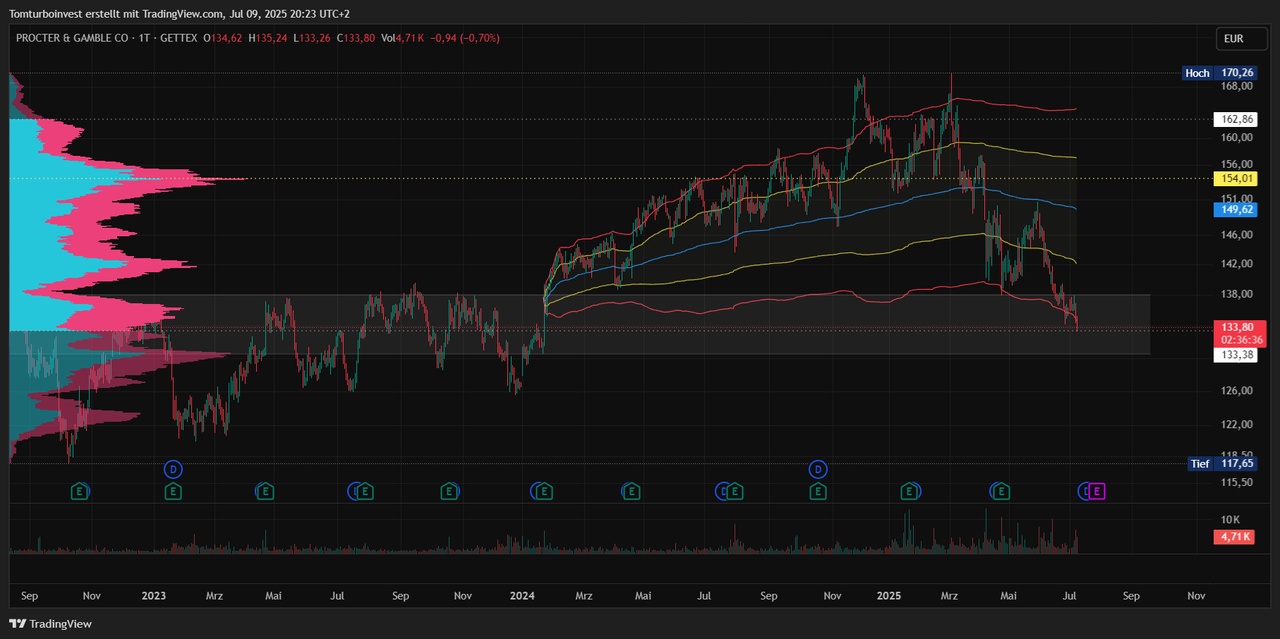
Task: Click the earnings marker at October 2024
Action: [818, 491]
